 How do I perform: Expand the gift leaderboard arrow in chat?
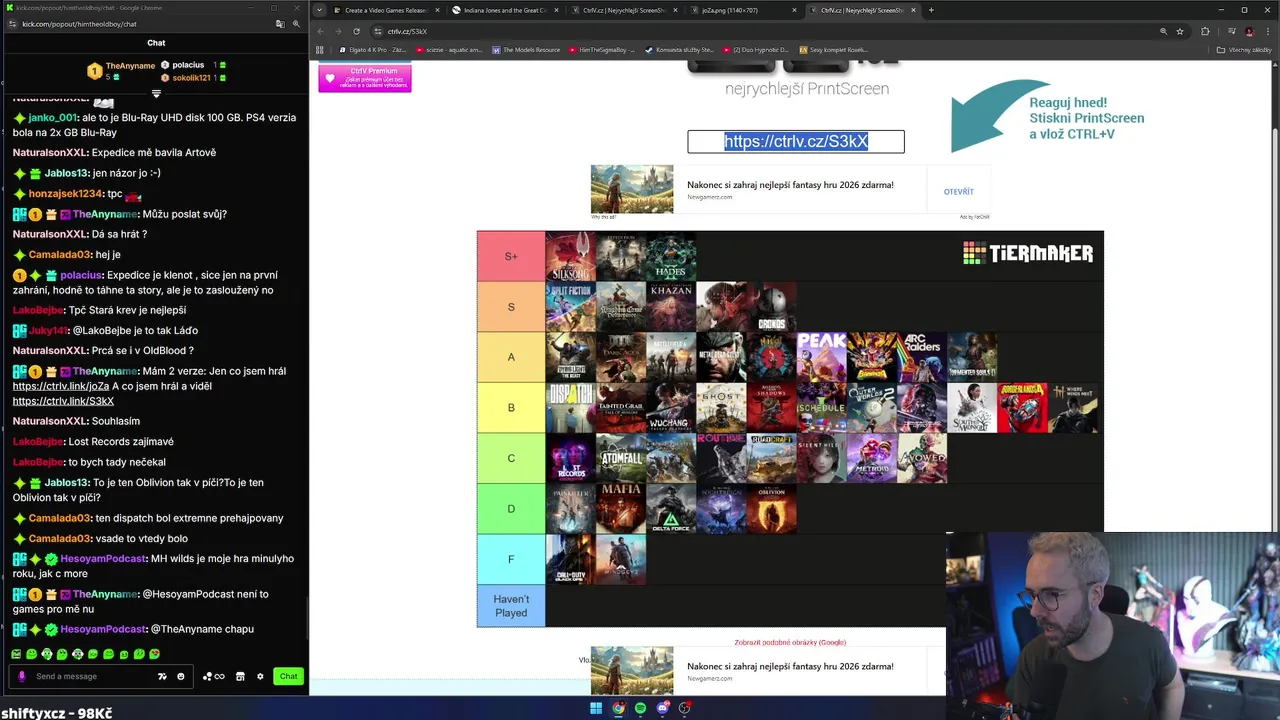tap(156, 93)
